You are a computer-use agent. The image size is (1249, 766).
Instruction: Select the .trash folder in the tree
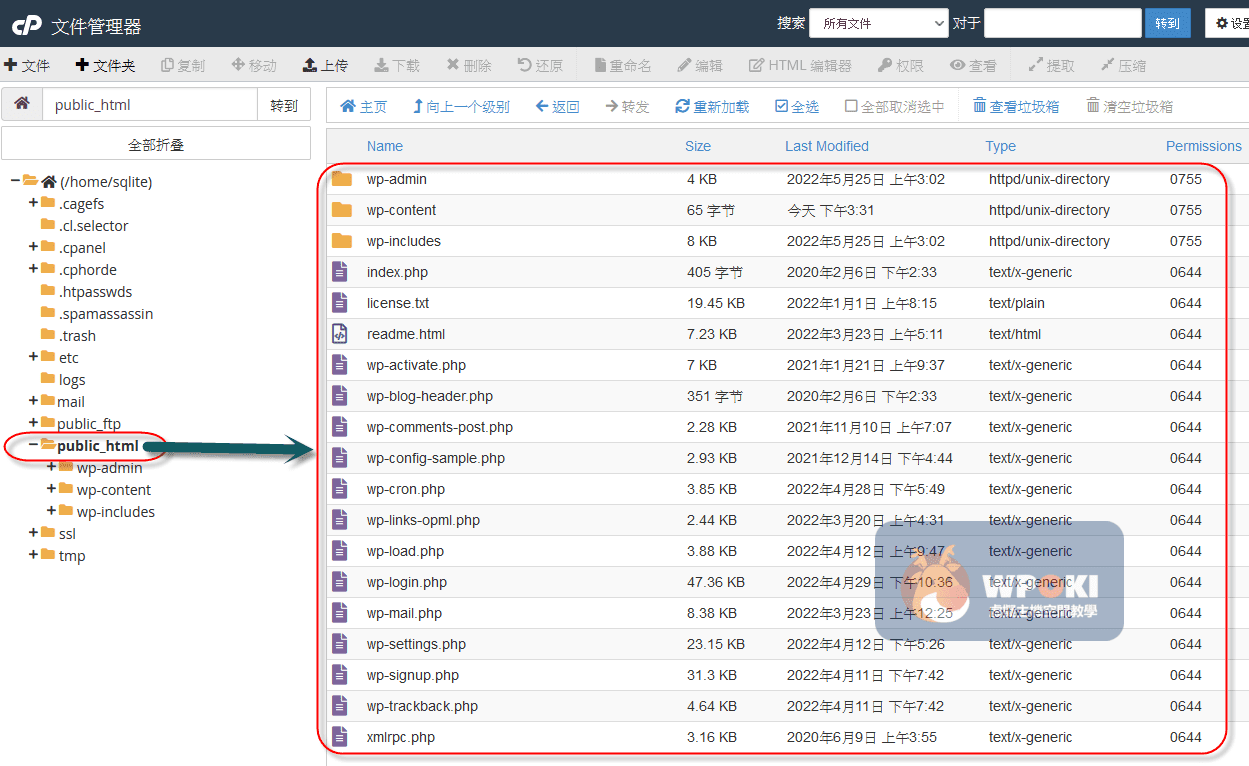click(x=77, y=335)
